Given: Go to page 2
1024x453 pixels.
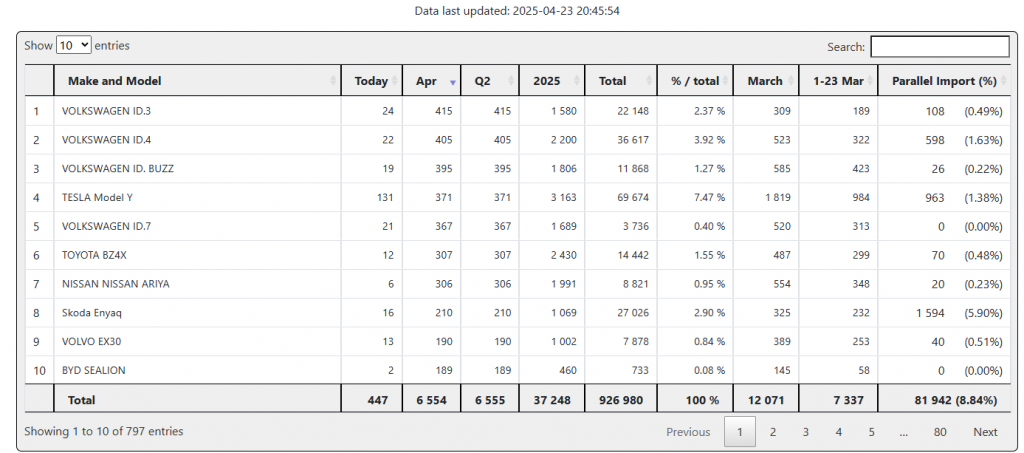Looking at the screenshot, I should pyautogui.click(x=772, y=432).
